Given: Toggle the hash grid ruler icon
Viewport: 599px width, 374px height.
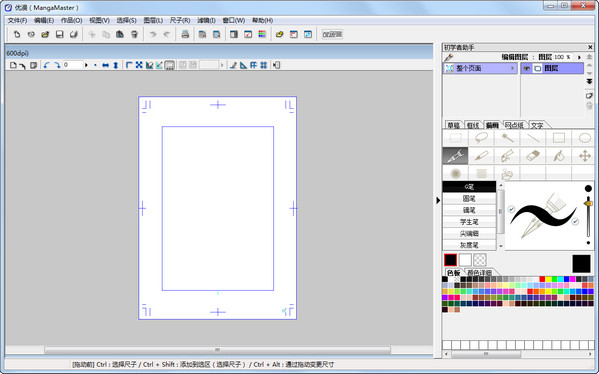Looking at the screenshot, I should tap(264, 65).
